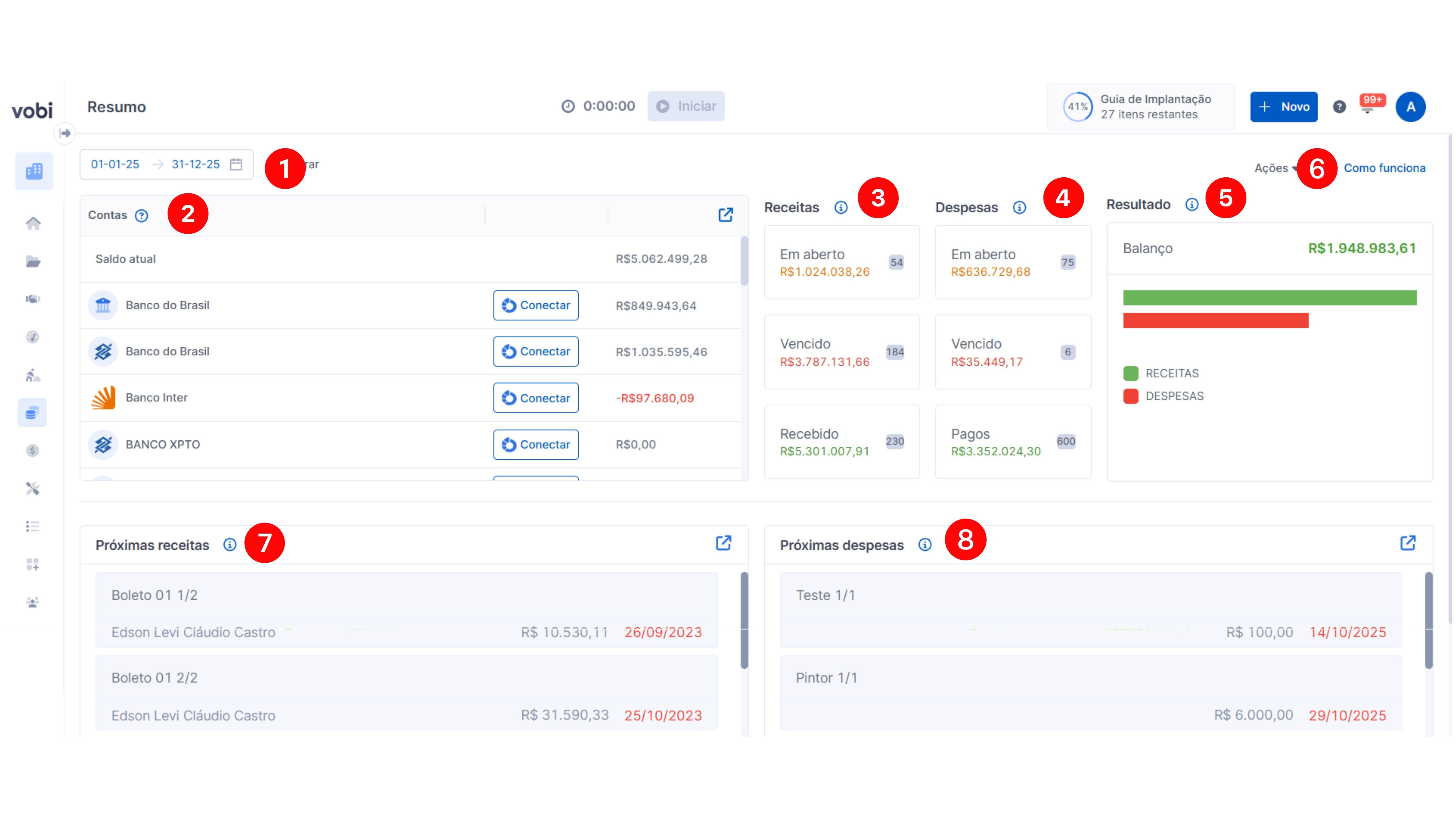
Task: Click the Novo button
Action: point(1283,107)
